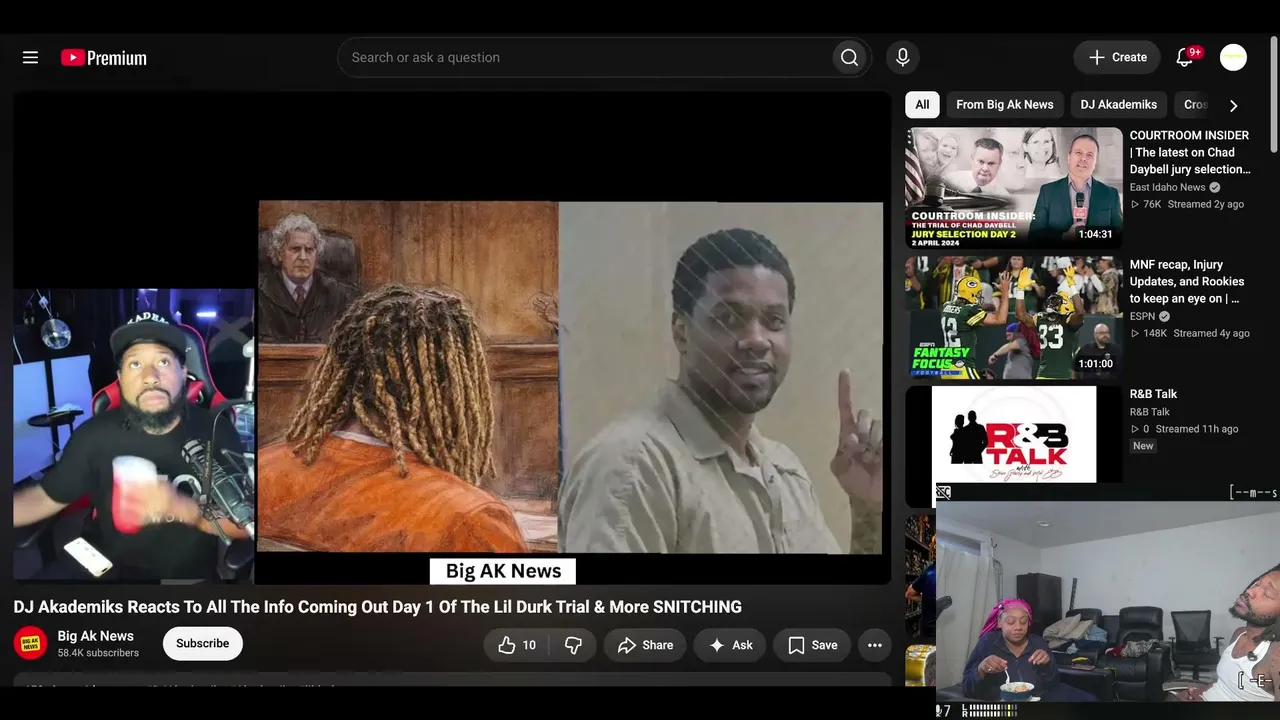This screenshot has width=1280, height=720.
Task: Open the Big Ak News channel avatar
Action: pos(30,643)
